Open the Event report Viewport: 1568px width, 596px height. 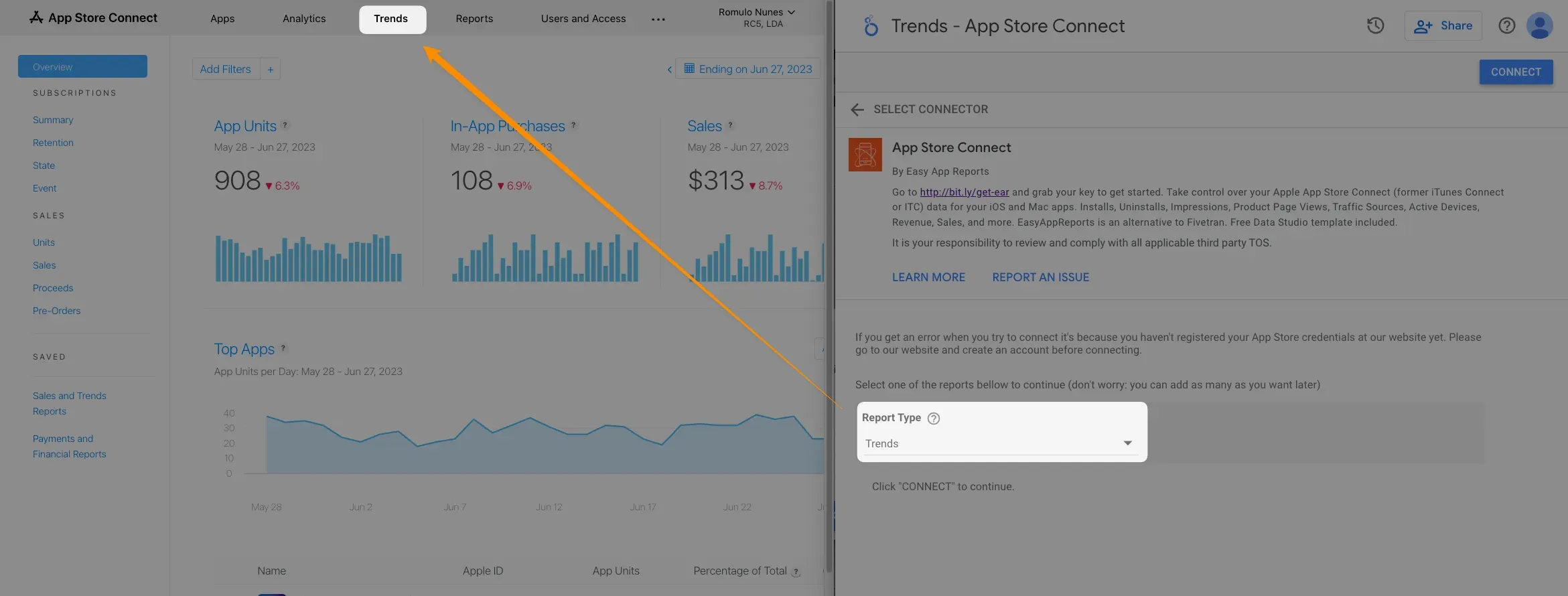click(44, 188)
